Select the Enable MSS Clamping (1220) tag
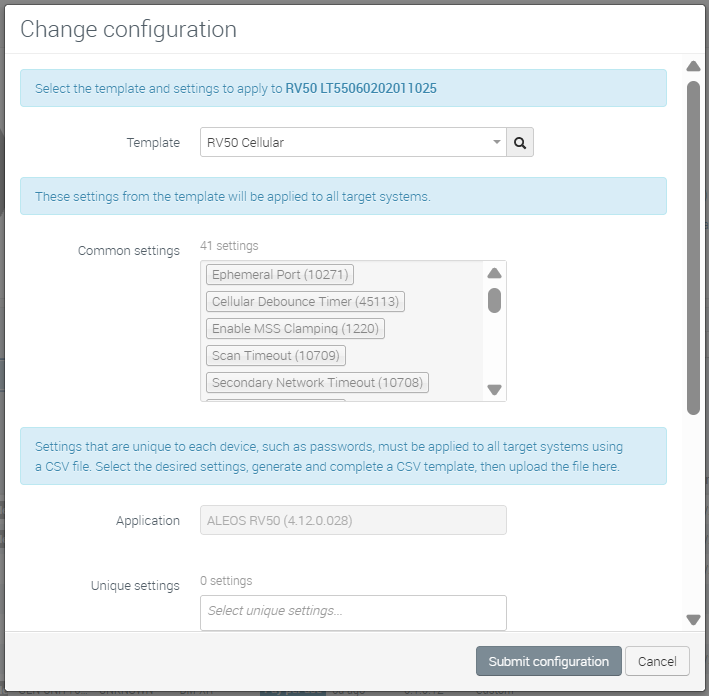Screen dimensions: 709x696 tap(295, 328)
